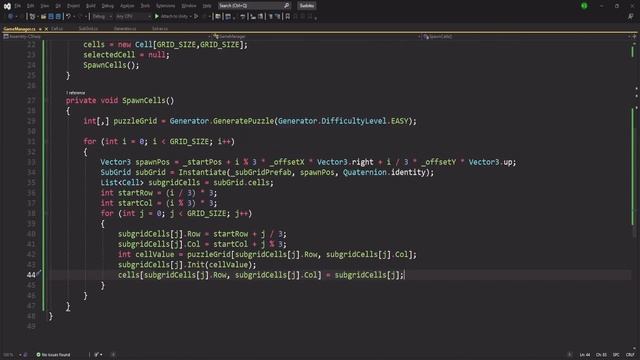The width and height of the screenshot is (640, 360).
Task: Open the Assembly-CSharp project dropdown
Action: pos(107,36)
